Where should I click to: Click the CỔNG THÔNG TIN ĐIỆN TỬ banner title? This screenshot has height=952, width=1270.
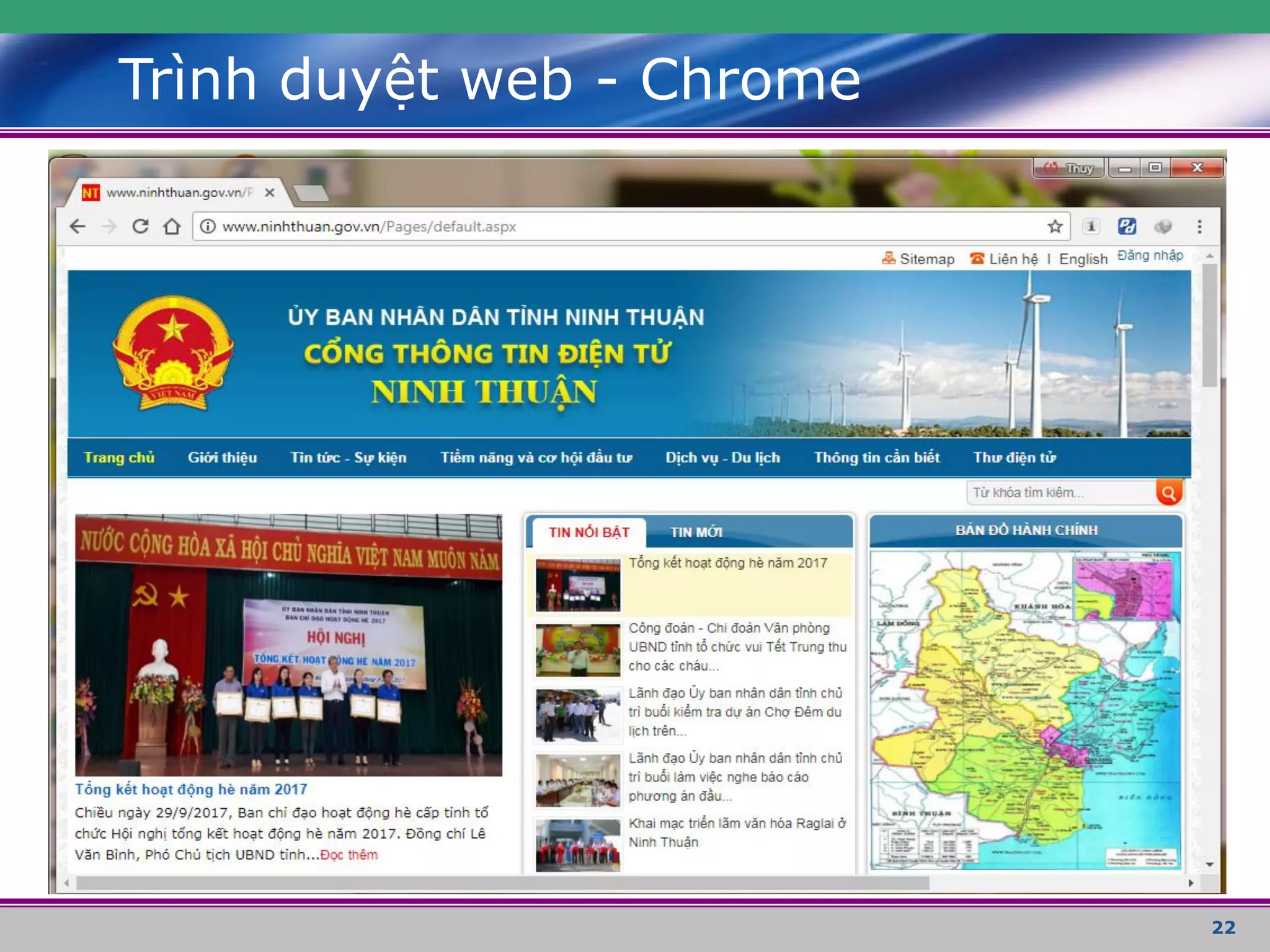pyautogui.click(x=487, y=354)
